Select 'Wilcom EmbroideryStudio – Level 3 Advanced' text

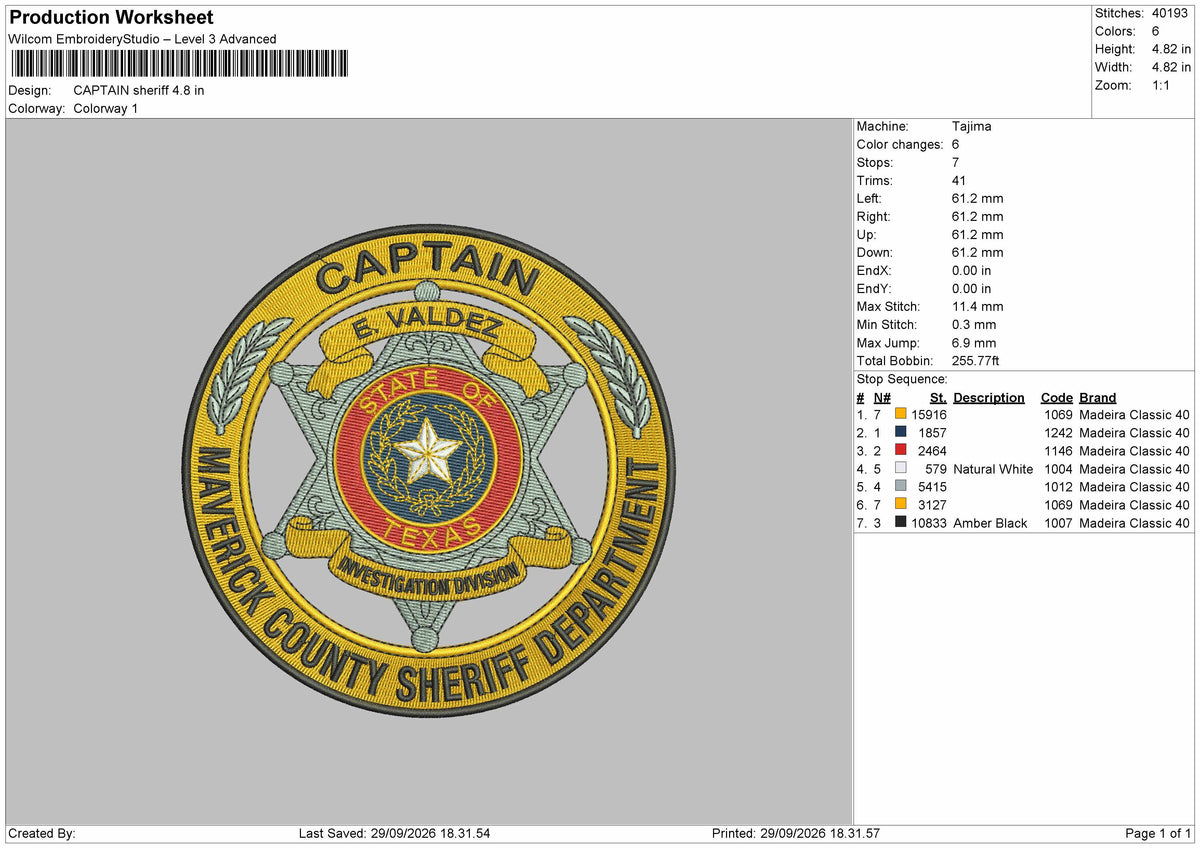[142, 39]
